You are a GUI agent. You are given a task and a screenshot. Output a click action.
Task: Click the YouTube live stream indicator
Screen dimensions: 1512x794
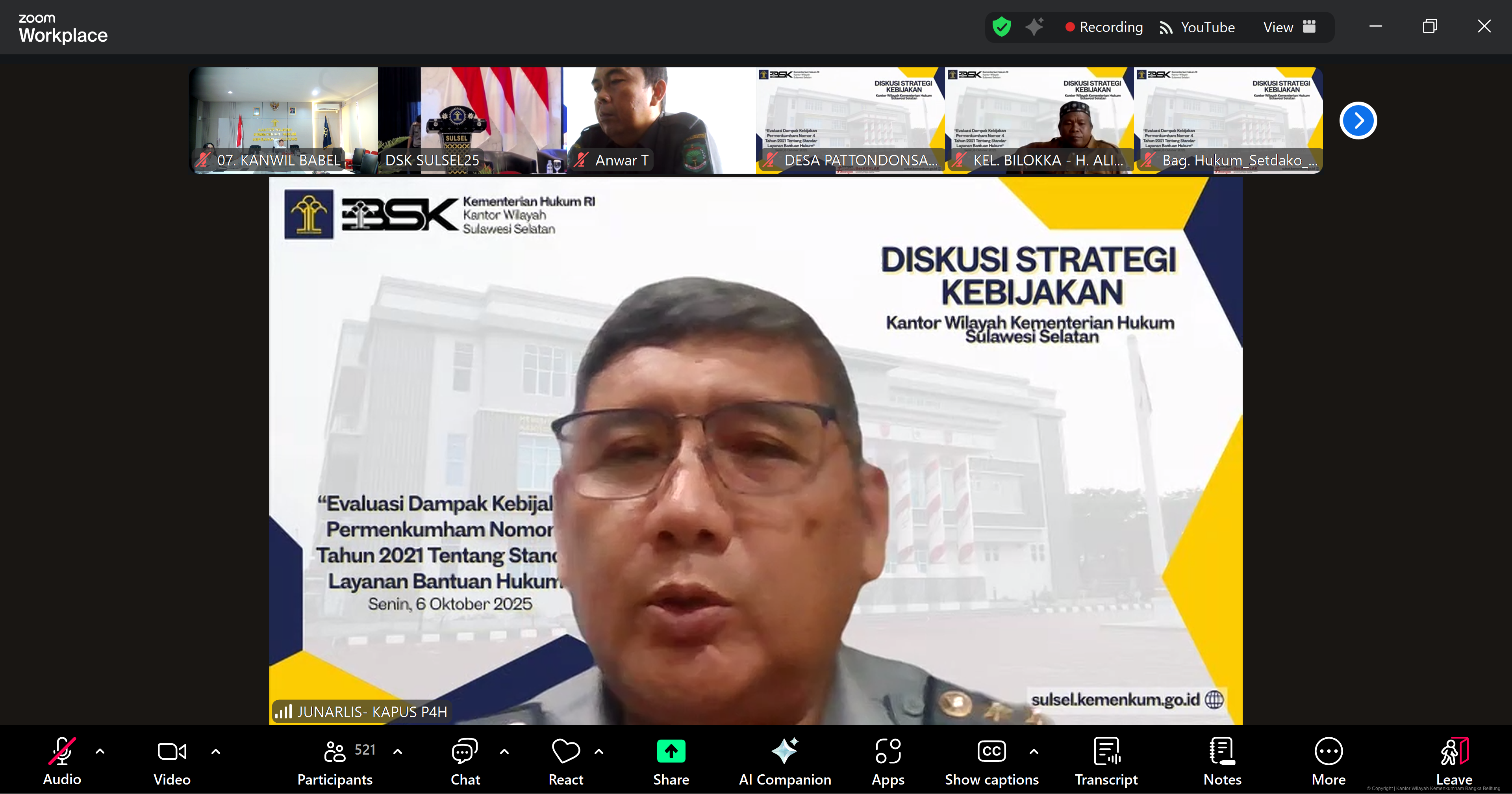pyautogui.click(x=1197, y=27)
